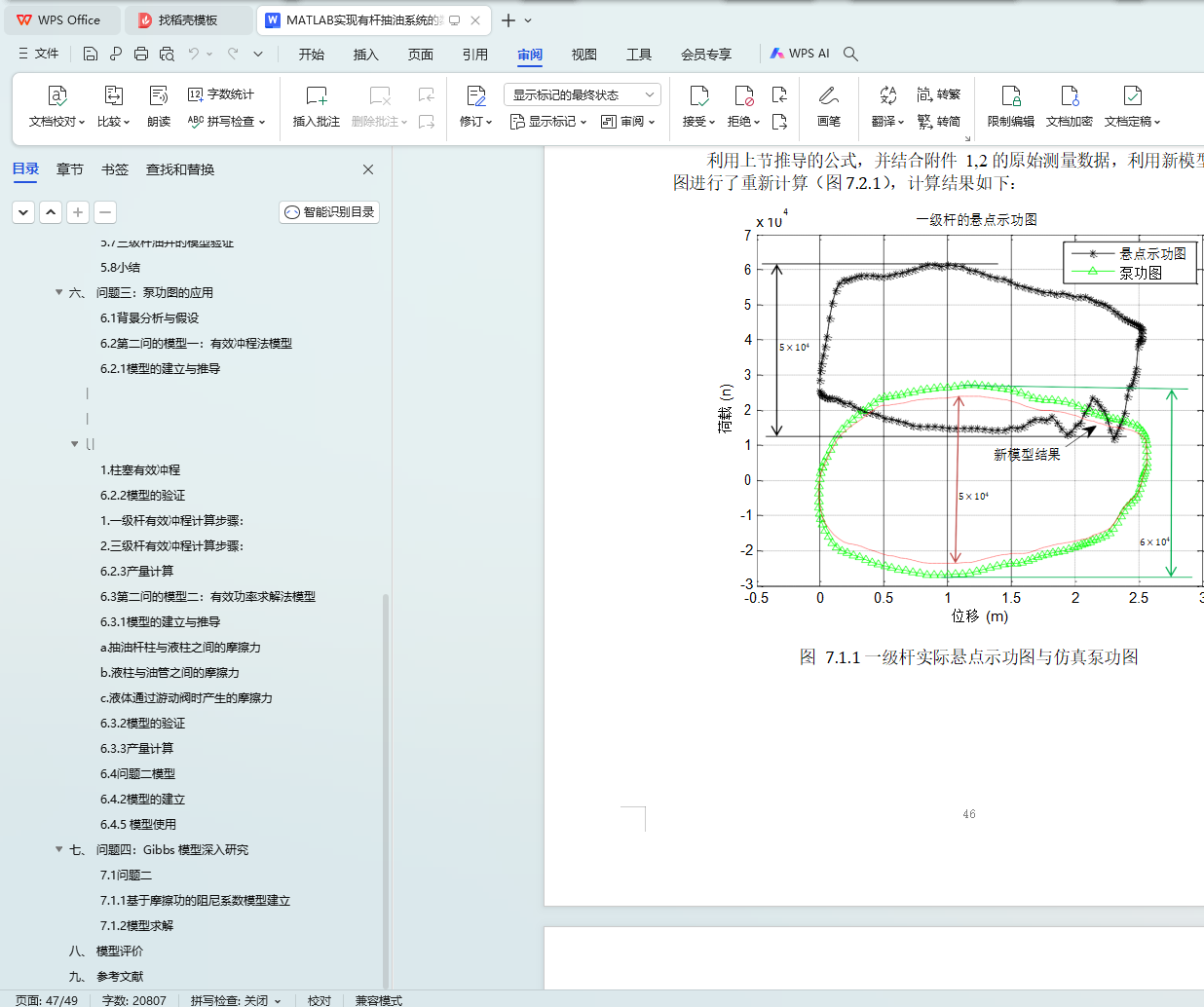Viewport: 1204px width, 1007px height.
Task: Open print preview from quick toolbar
Action: click(x=167, y=54)
